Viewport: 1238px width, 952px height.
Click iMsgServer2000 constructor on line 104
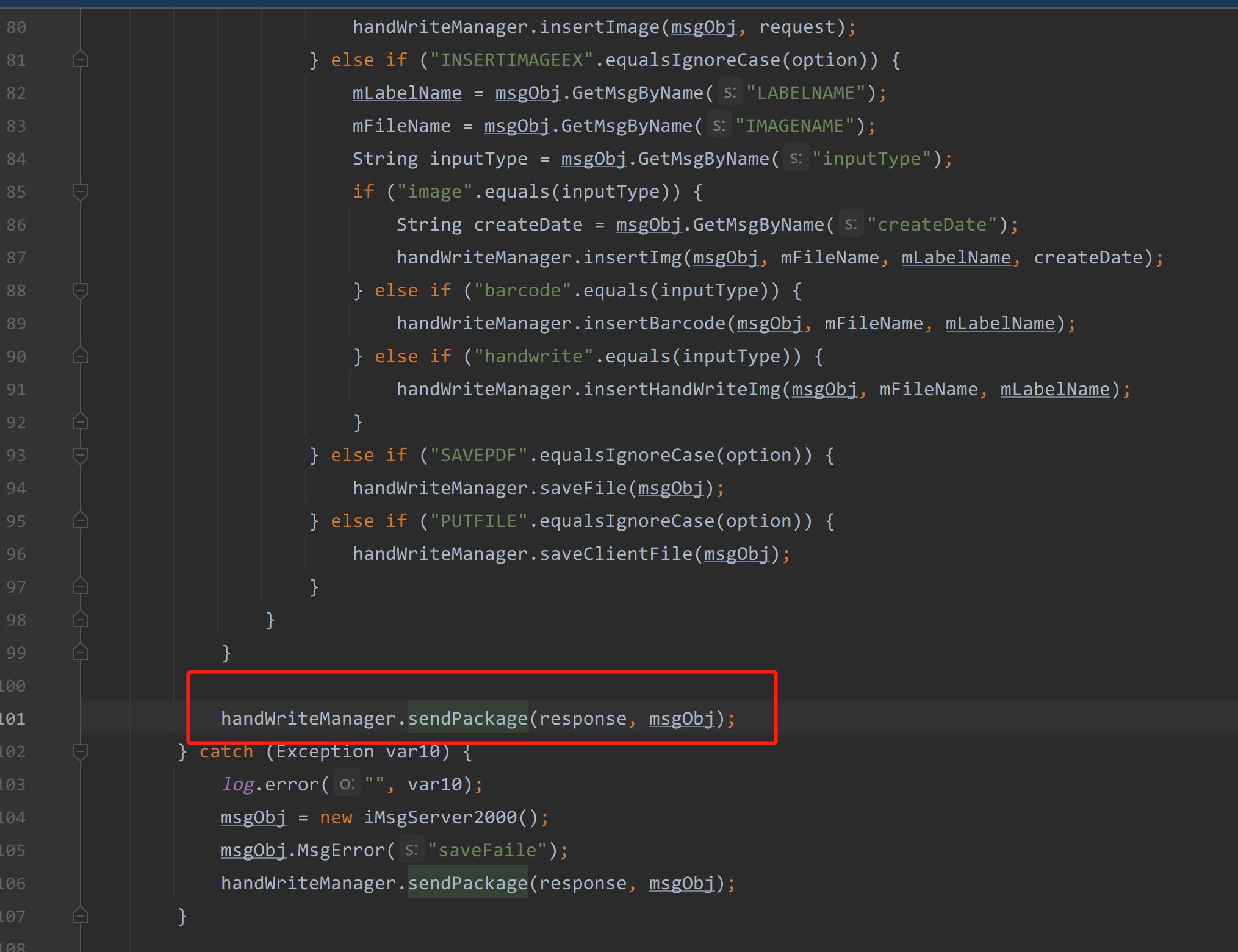click(440, 817)
